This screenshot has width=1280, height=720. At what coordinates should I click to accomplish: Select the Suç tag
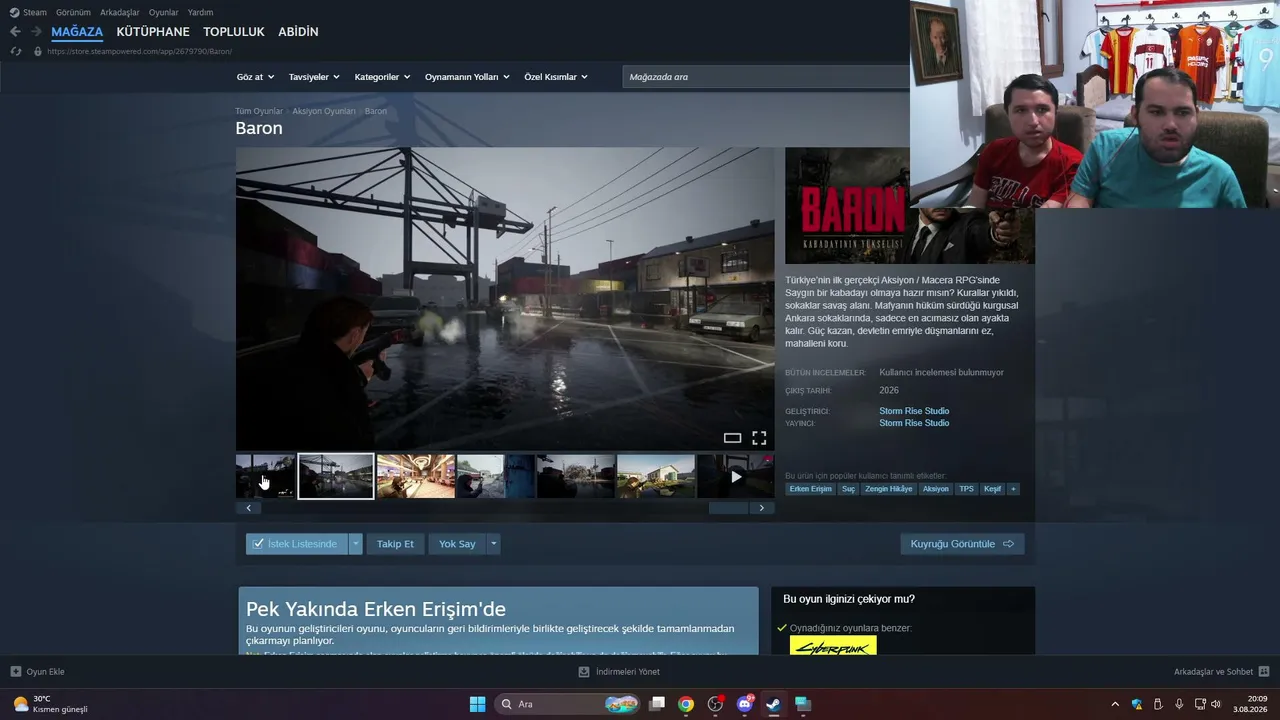[848, 489]
